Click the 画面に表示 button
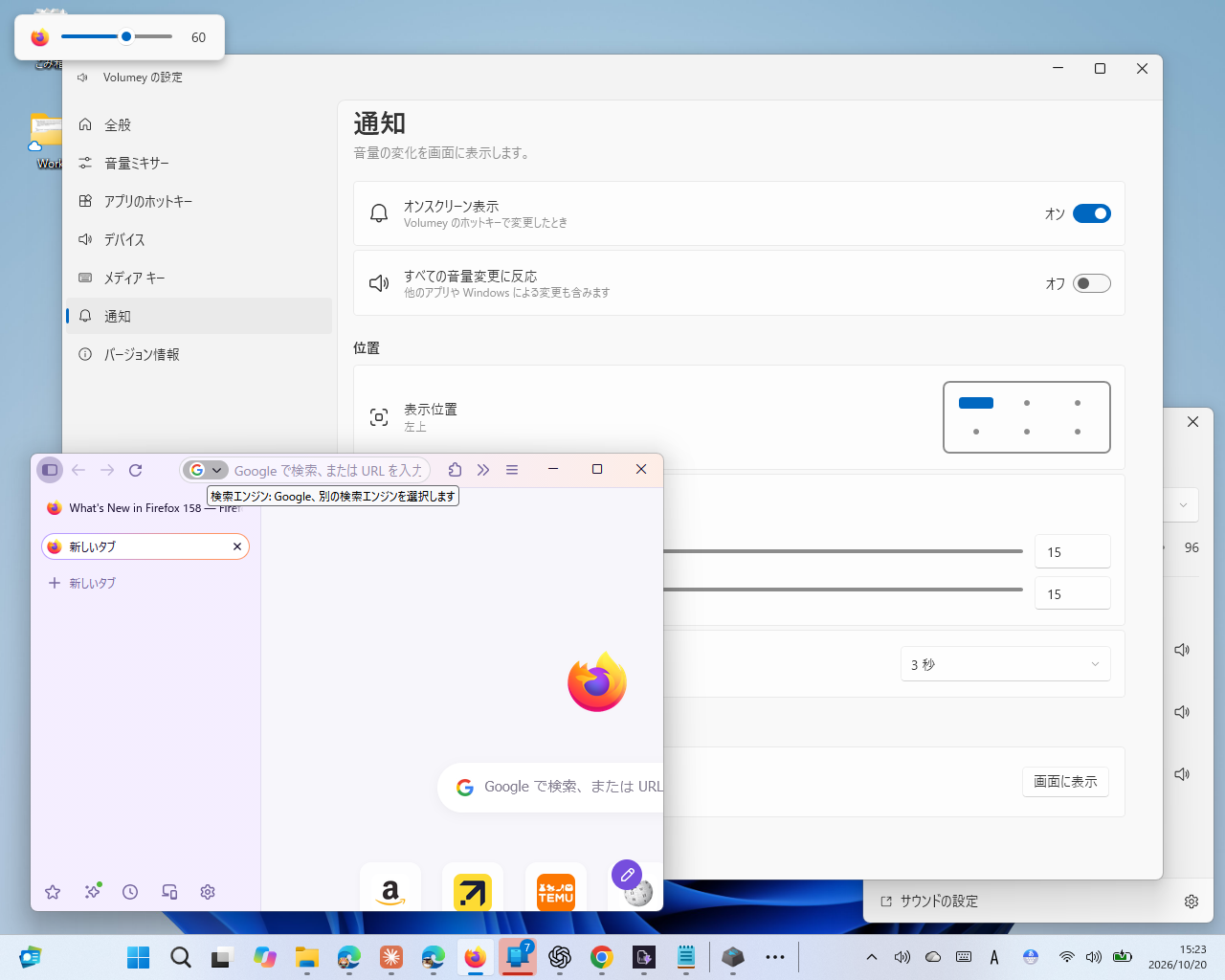 [1066, 782]
